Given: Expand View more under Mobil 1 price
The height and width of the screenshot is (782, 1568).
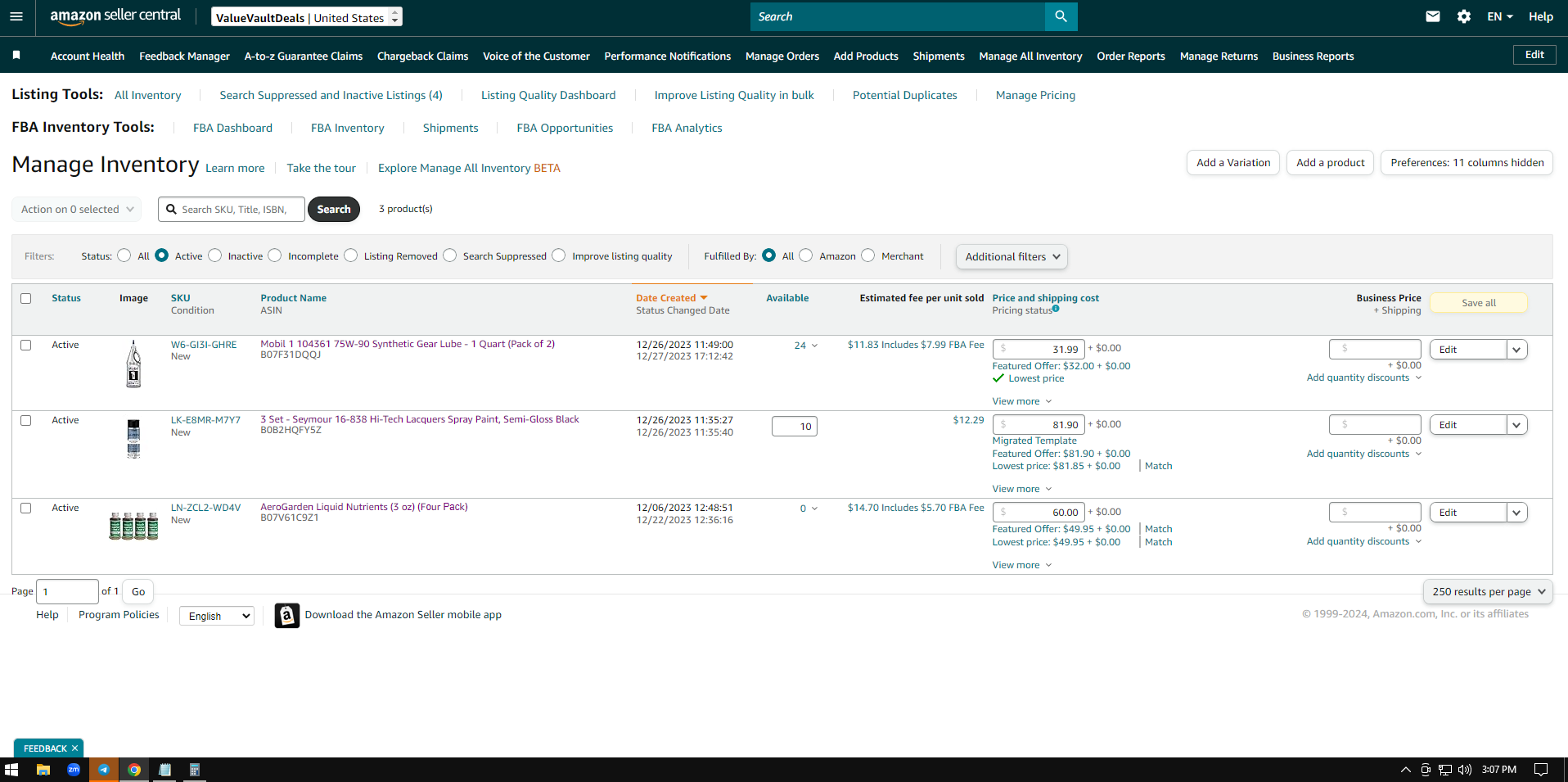Looking at the screenshot, I should coord(1021,401).
